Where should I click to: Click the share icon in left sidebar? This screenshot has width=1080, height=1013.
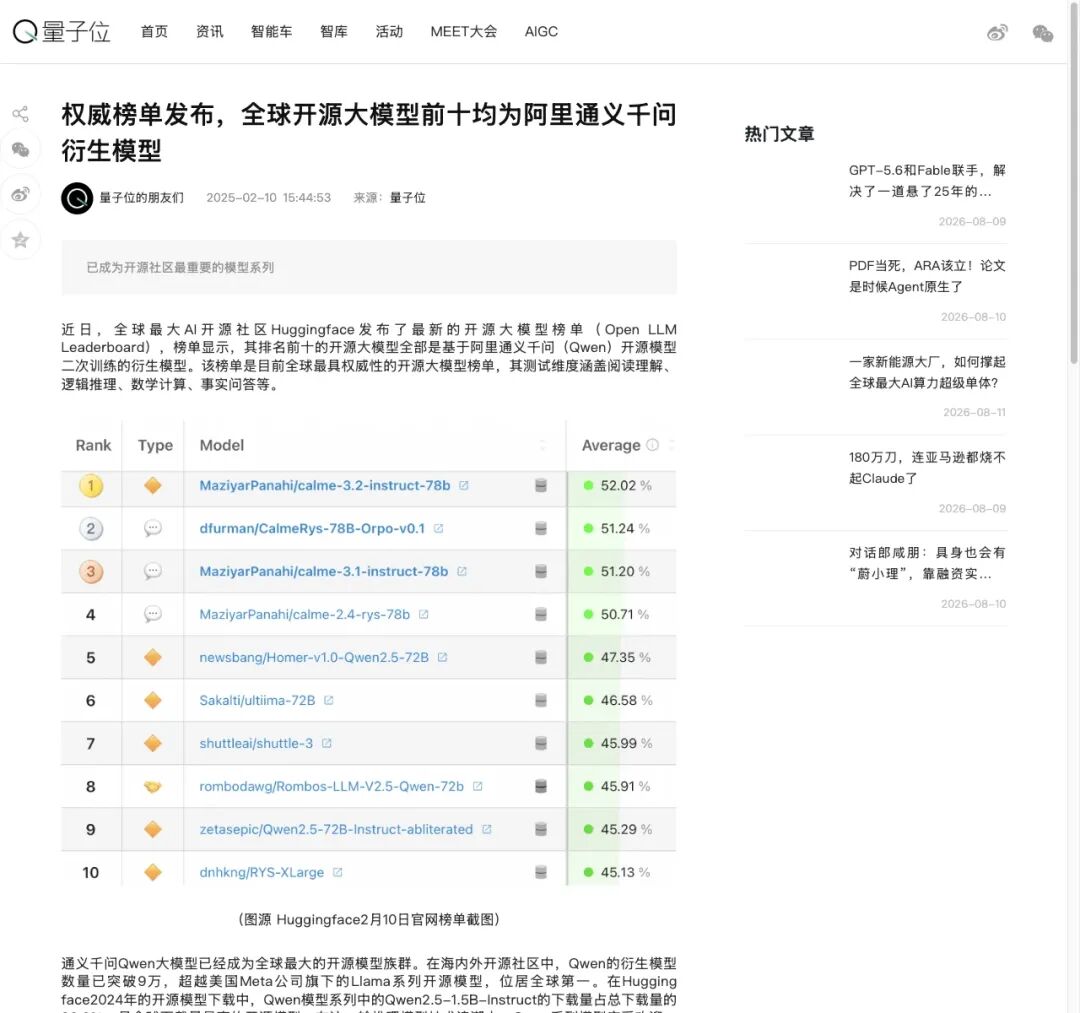pyautogui.click(x=21, y=114)
